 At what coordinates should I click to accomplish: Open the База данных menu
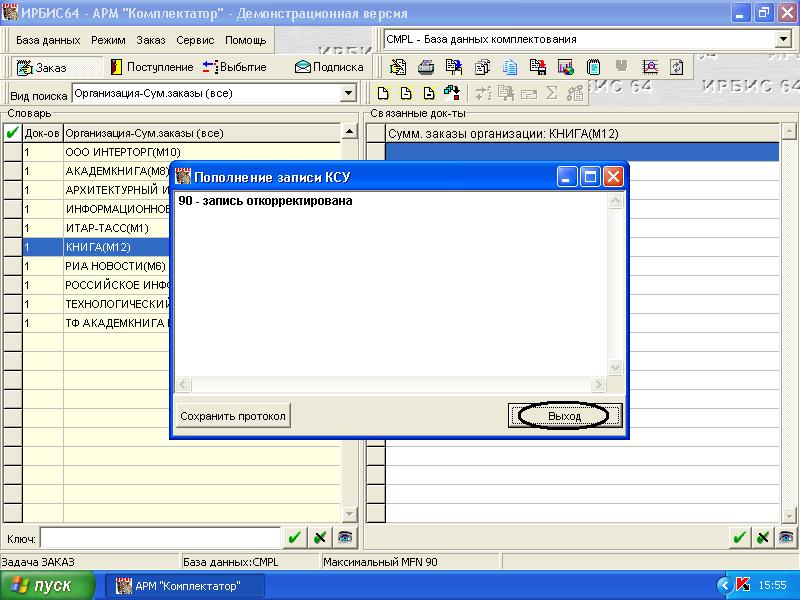(x=48, y=40)
